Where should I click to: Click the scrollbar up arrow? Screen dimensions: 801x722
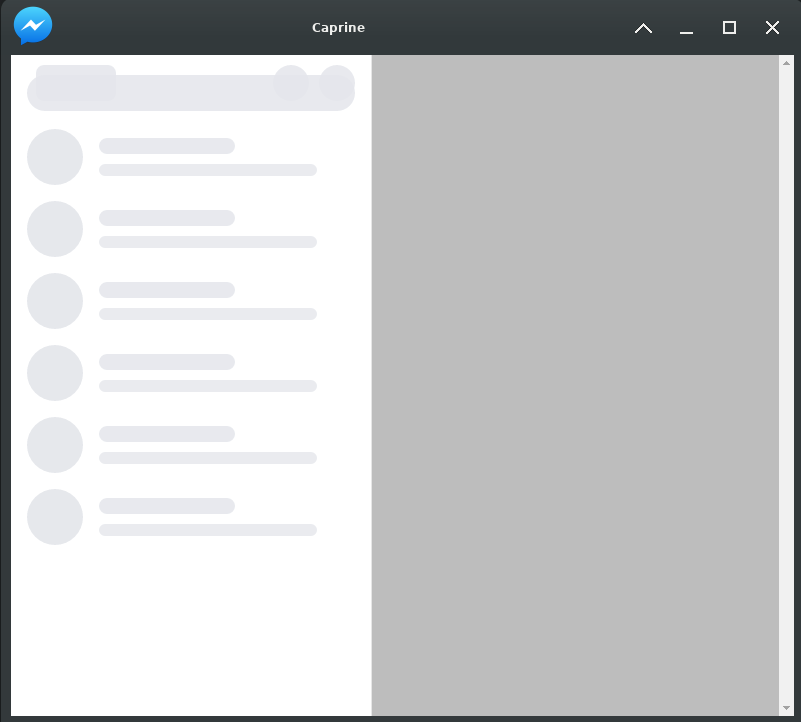784,63
